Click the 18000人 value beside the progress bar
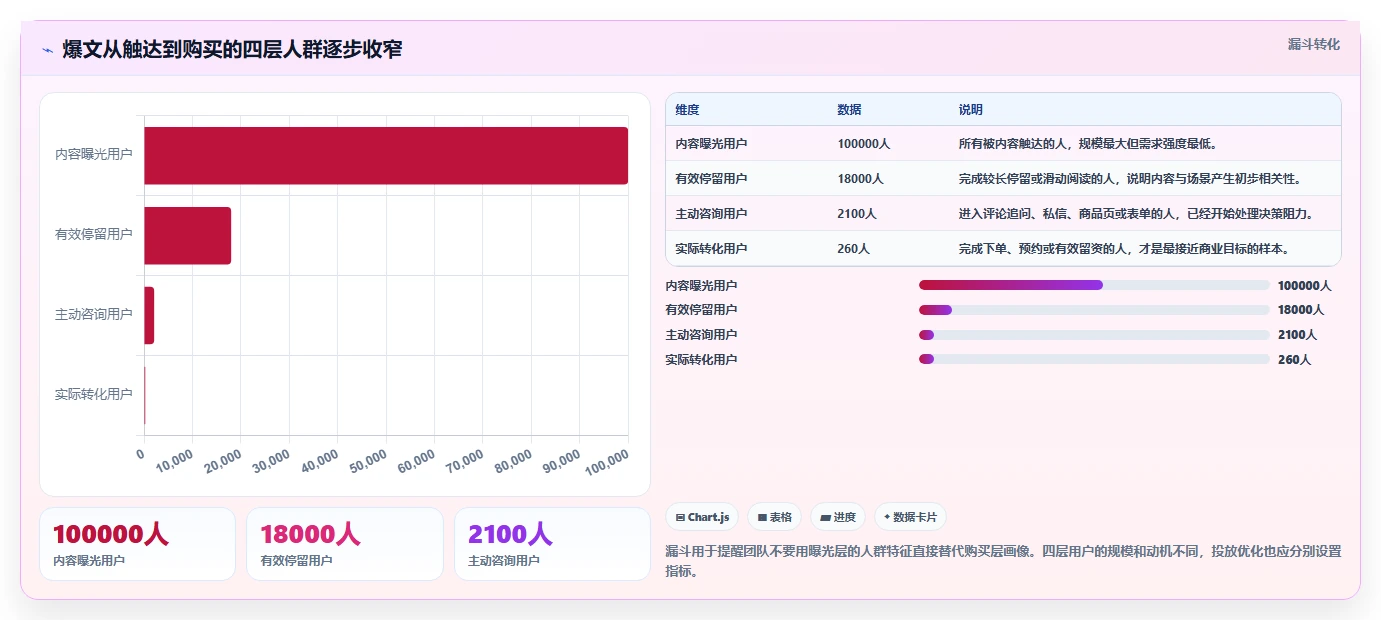The height and width of the screenshot is (620, 1381). click(x=1301, y=310)
